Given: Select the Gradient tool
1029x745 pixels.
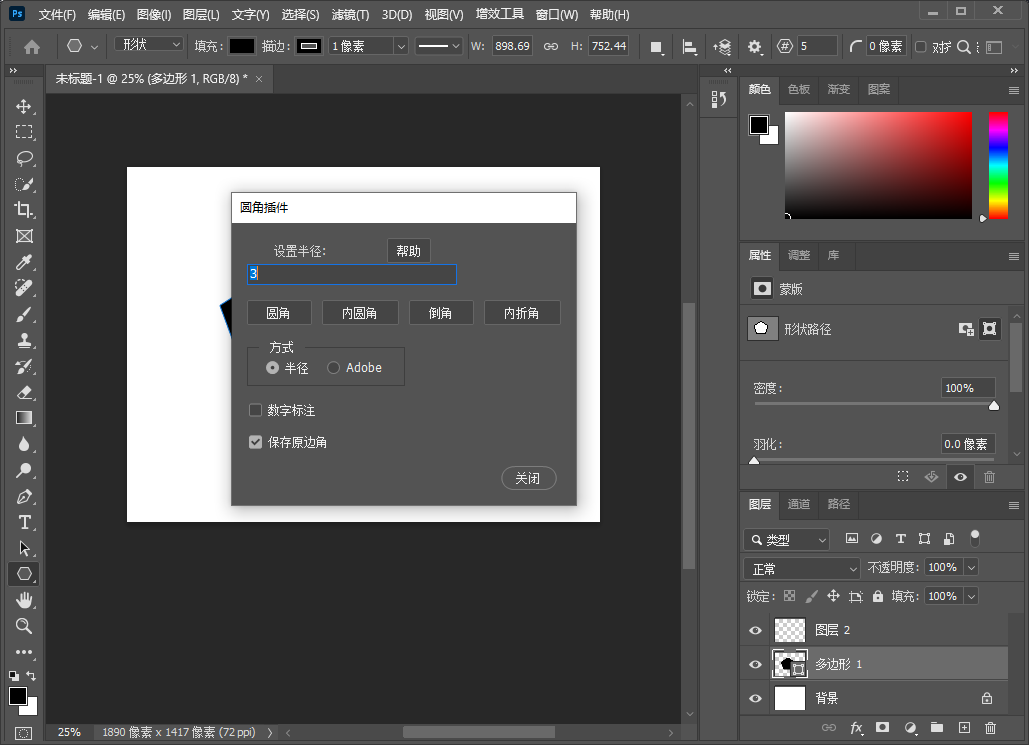Looking at the screenshot, I should coord(24,418).
